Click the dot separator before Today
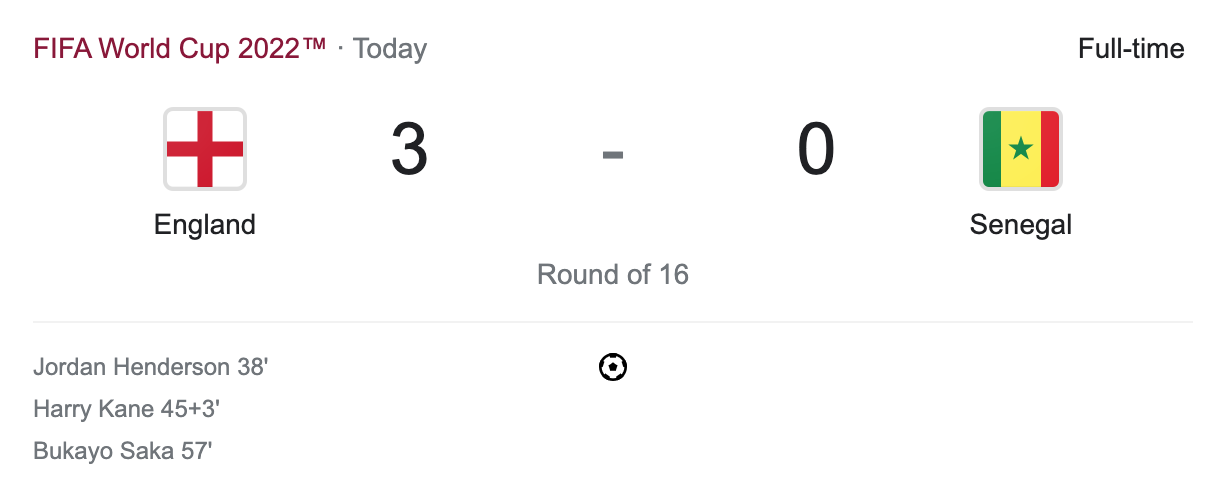 click(x=340, y=50)
